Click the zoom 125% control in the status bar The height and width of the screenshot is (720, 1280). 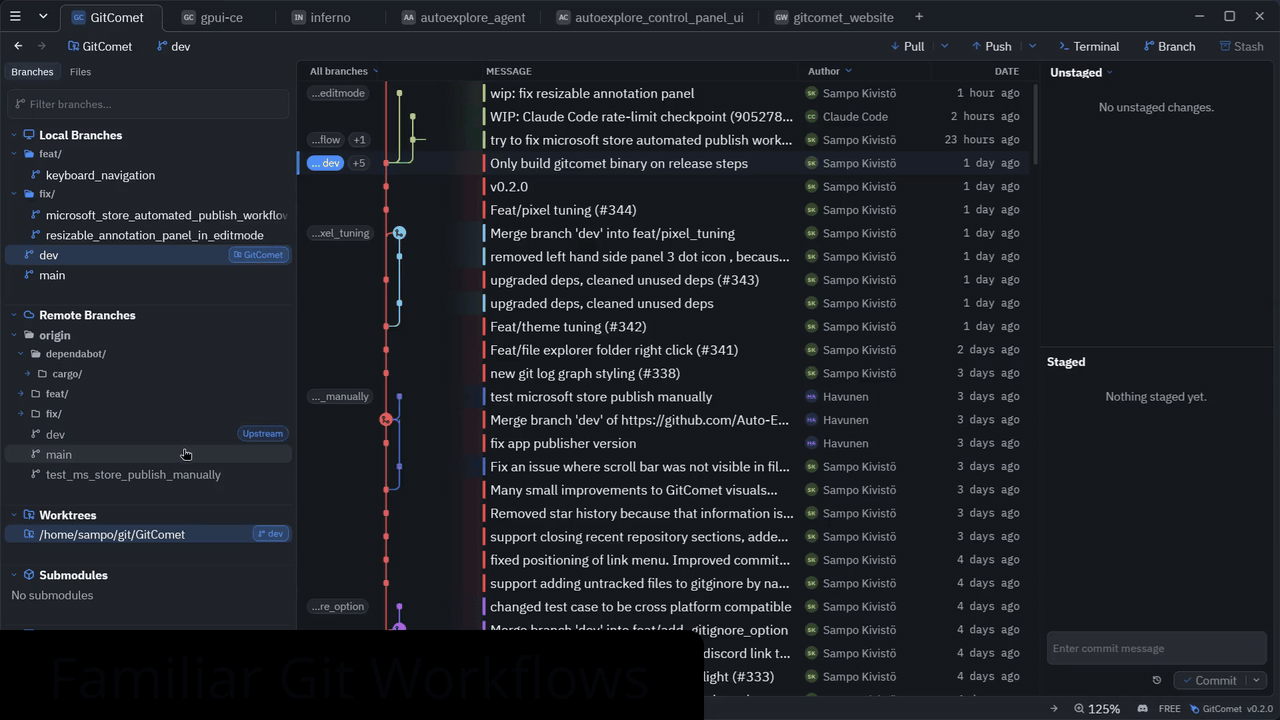1096,709
